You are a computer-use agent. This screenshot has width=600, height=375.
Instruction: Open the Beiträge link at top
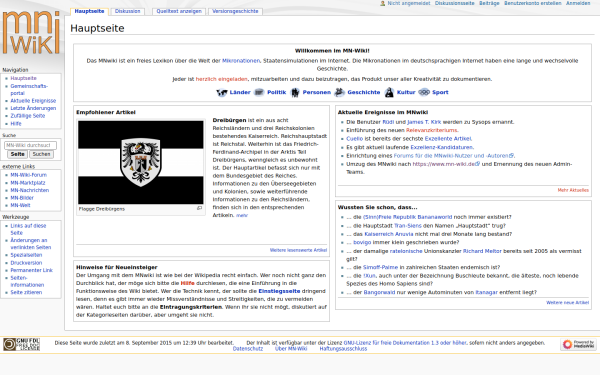point(489,3)
